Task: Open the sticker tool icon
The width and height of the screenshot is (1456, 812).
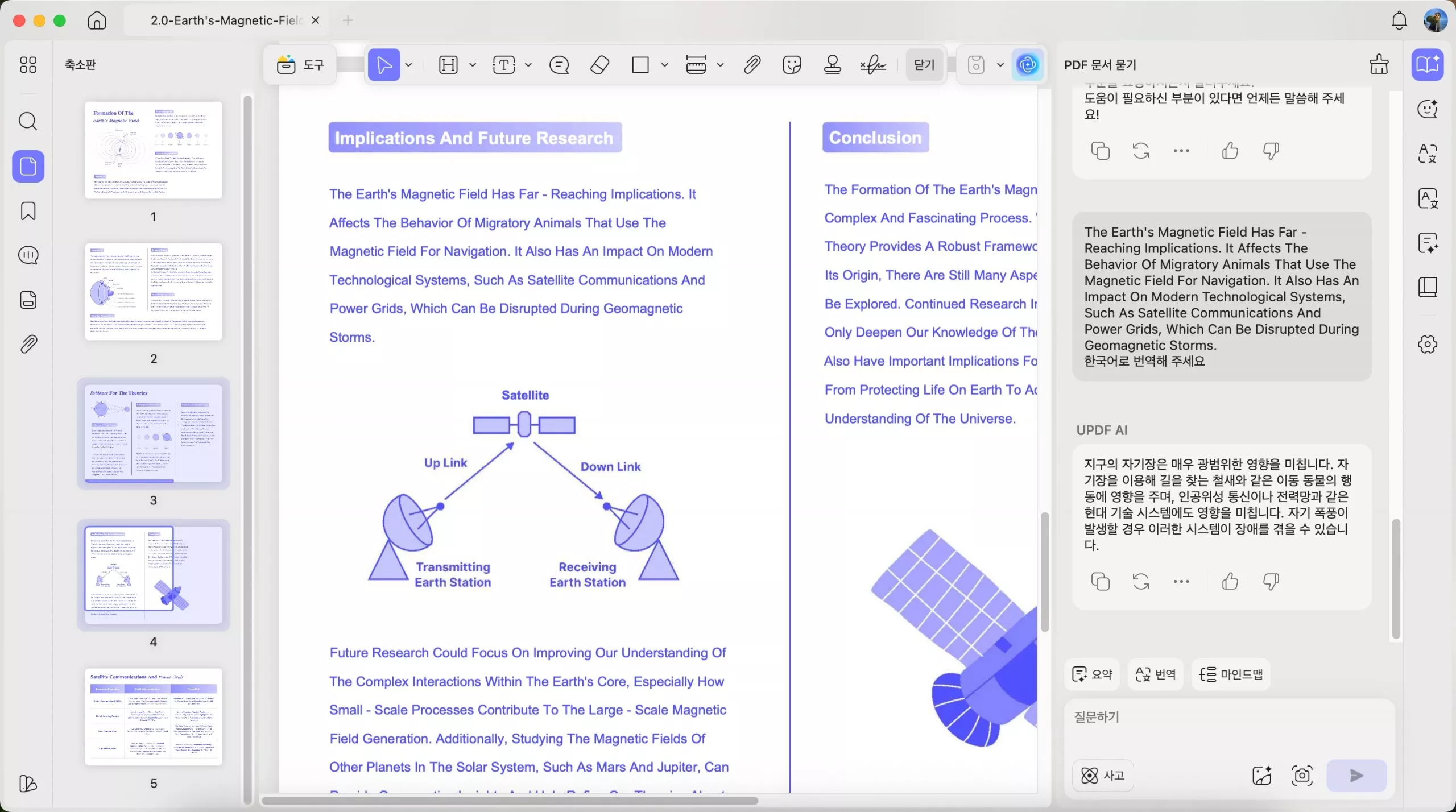Action: (792, 65)
